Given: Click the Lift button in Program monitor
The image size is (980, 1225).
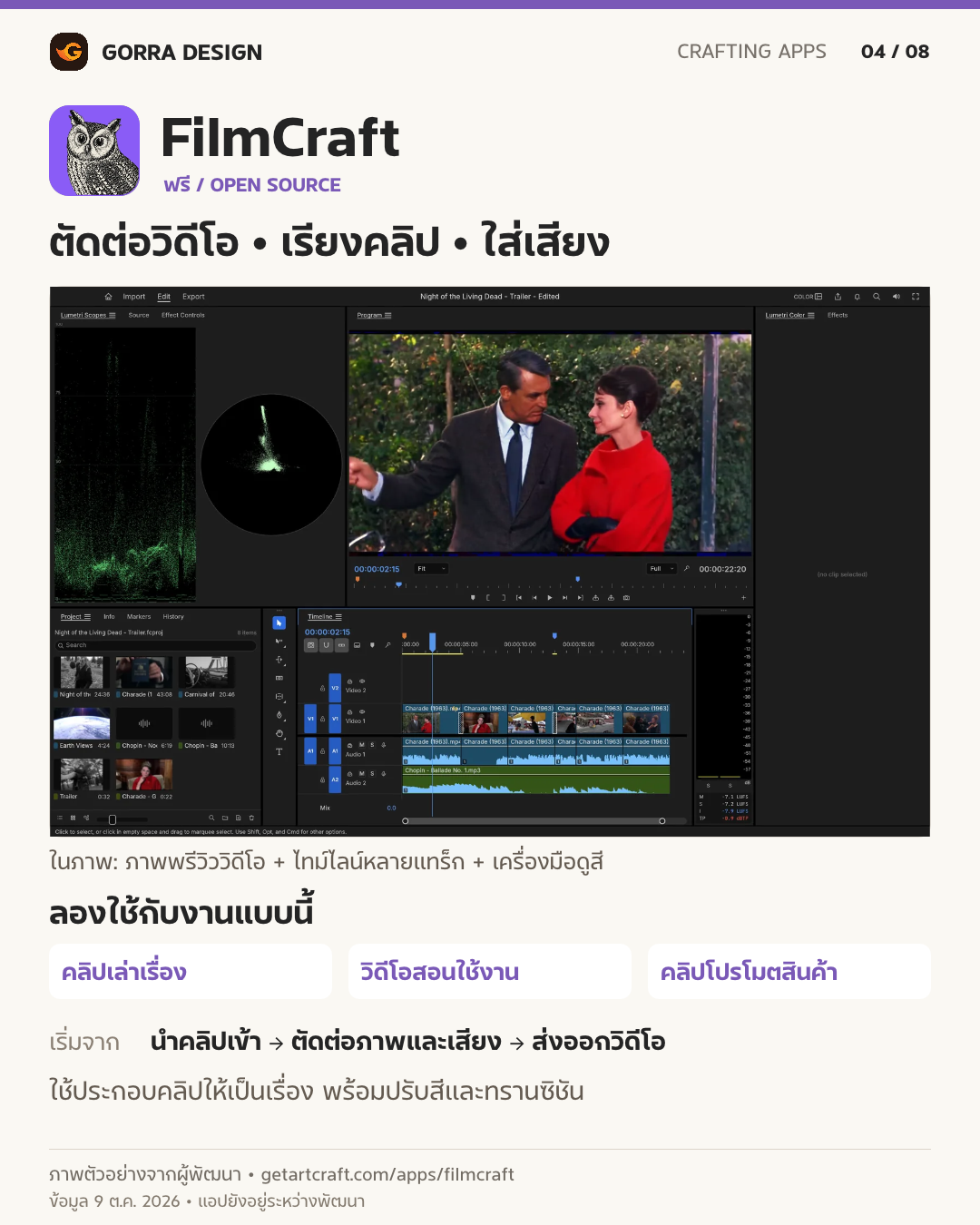Looking at the screenshot, I should [595, 598].
